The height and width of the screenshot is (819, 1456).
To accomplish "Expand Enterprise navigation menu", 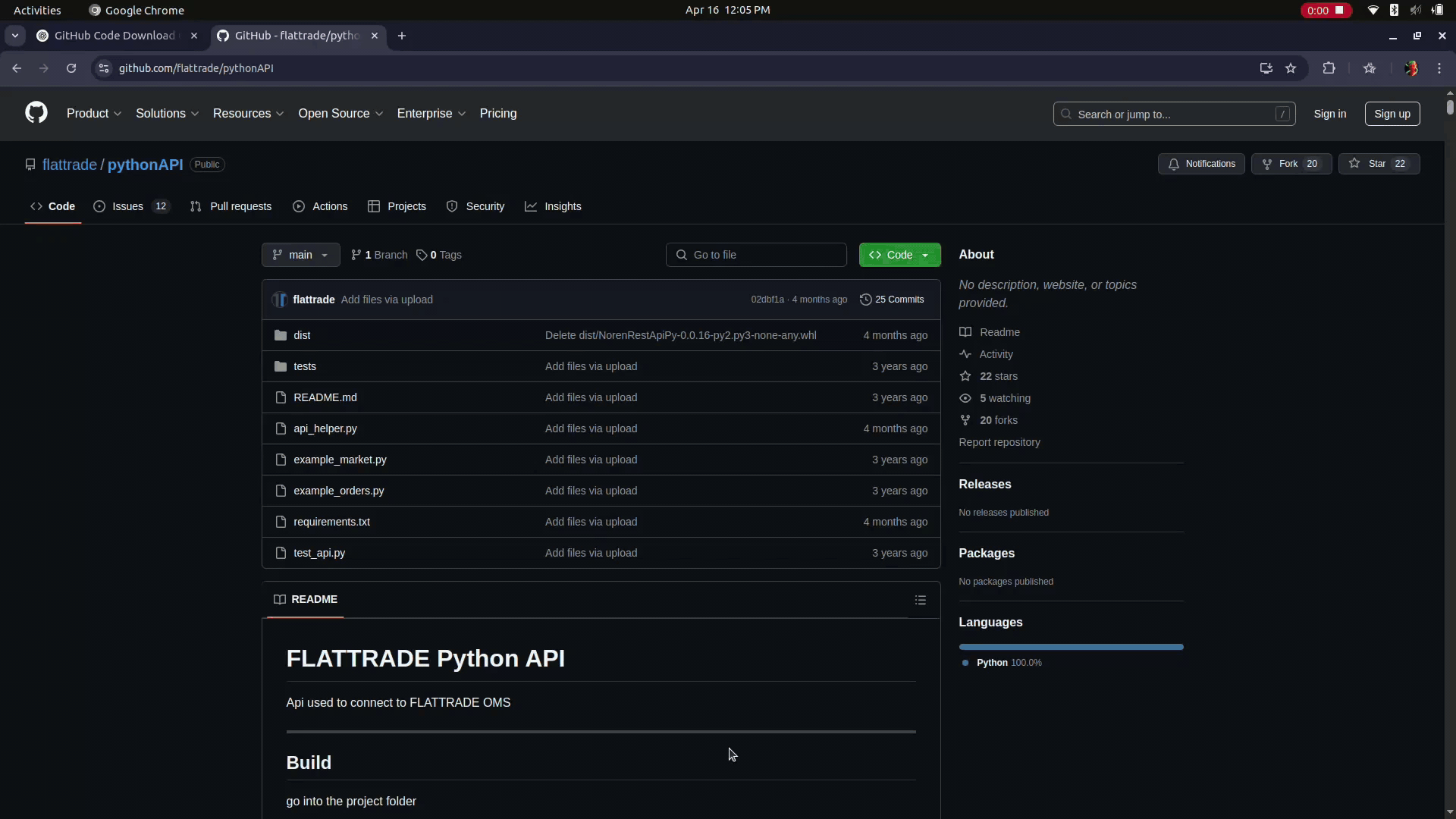I will point(431,113).
